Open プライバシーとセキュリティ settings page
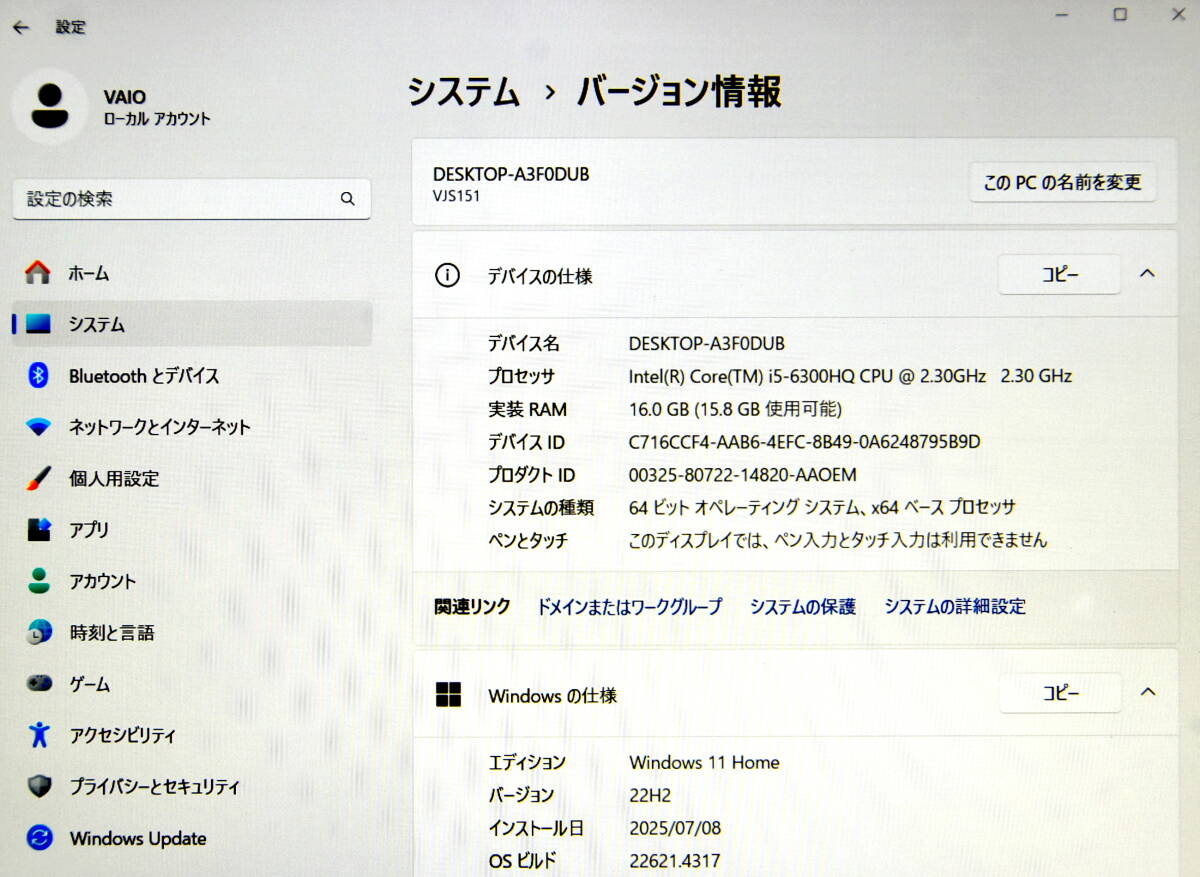 (x=192, y=787)
